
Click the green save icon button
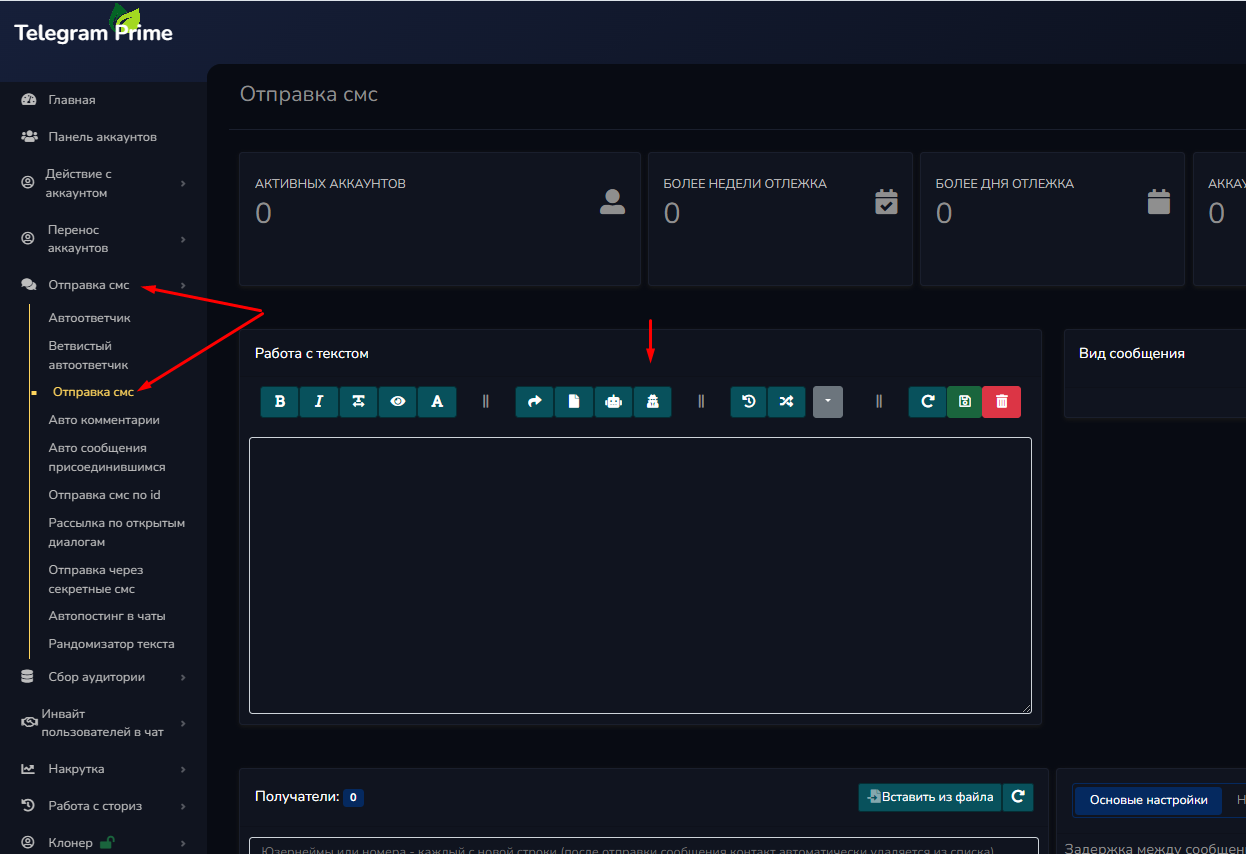click(964, 402)
